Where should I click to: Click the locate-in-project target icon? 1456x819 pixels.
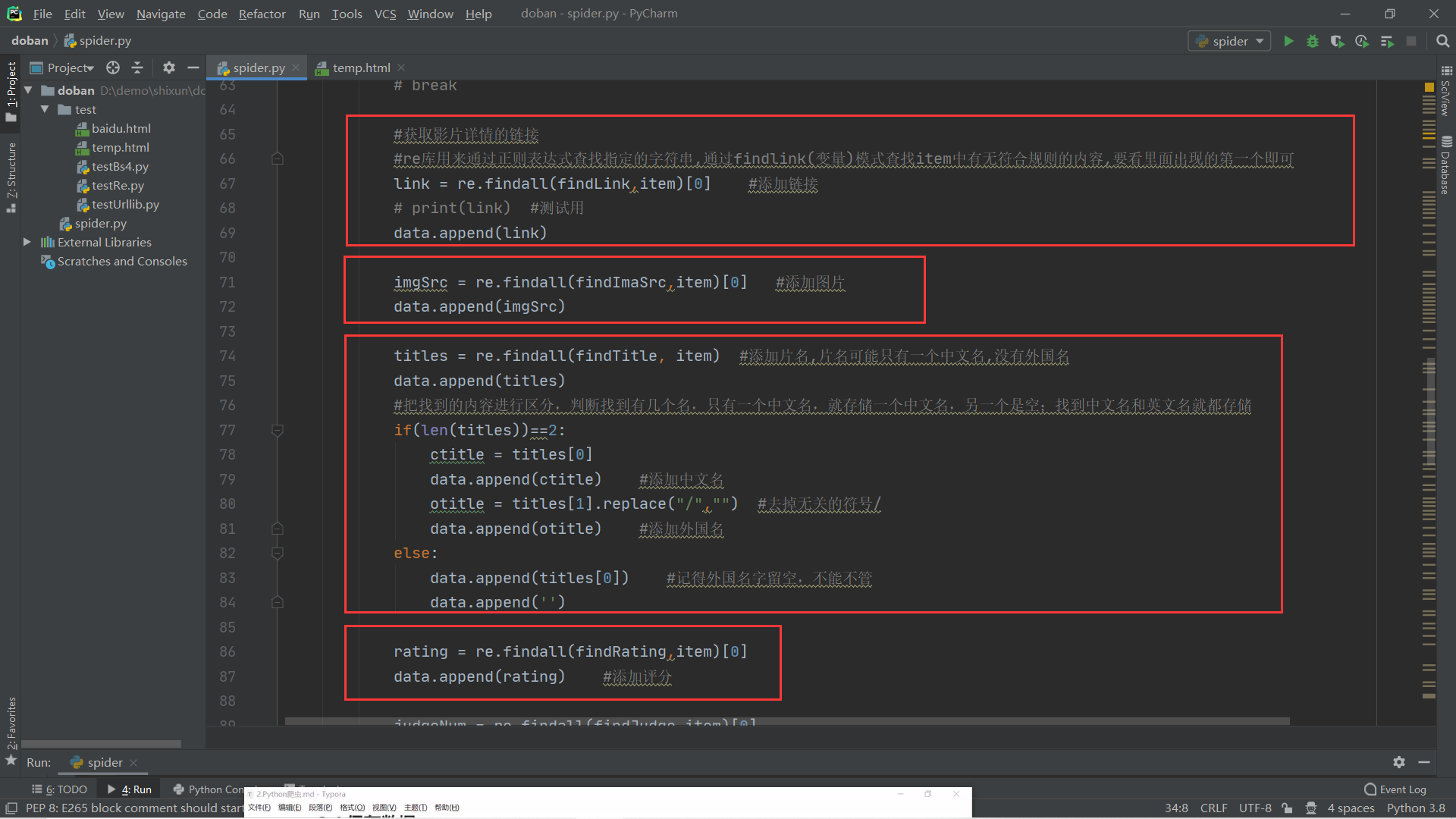coord(113,67)
